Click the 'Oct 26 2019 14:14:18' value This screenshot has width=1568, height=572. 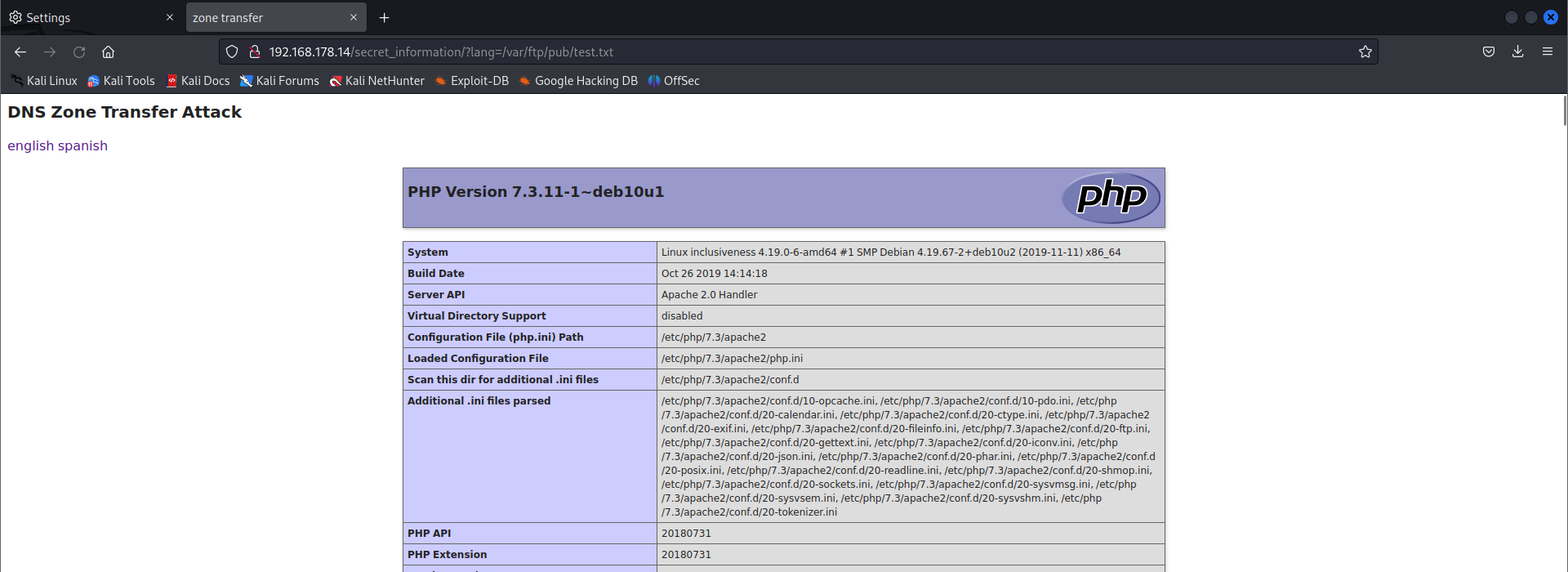(x=715, y=274)
